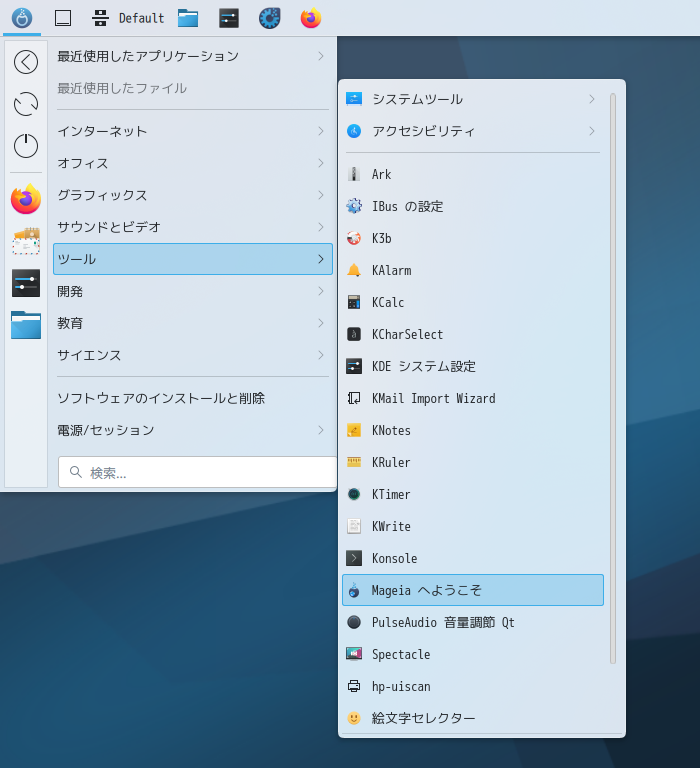Open the Dolphin file manager in top panel
This screenshot has width=700, height=768.
coord(188,18)
